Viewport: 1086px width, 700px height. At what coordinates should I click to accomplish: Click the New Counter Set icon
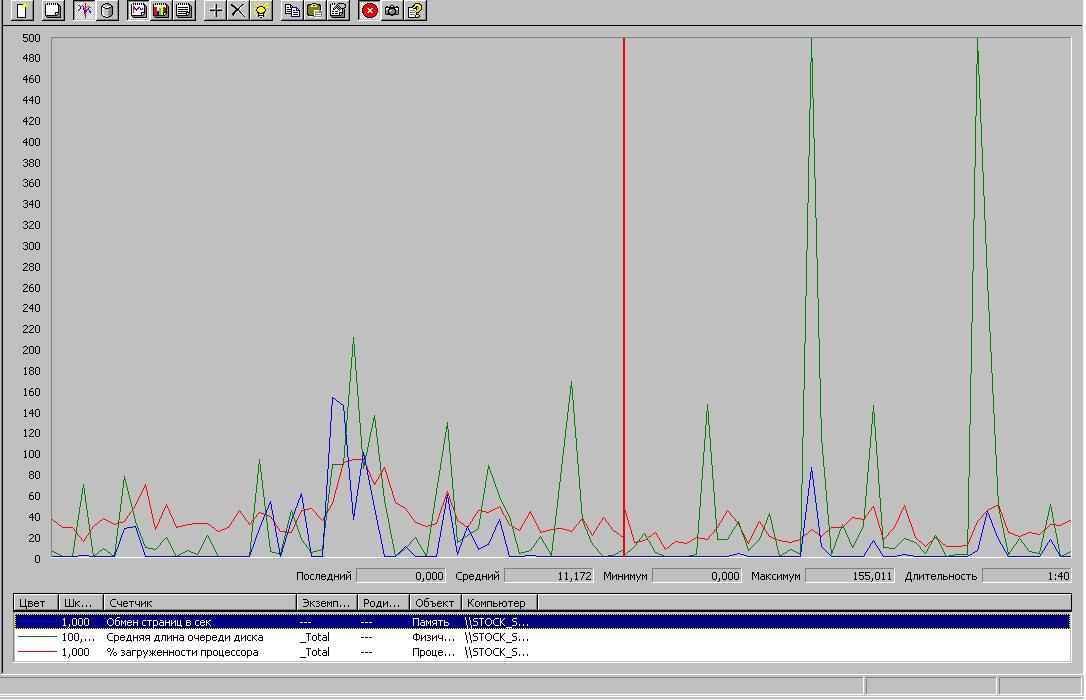pyautogui.click(x=22, y=11)
